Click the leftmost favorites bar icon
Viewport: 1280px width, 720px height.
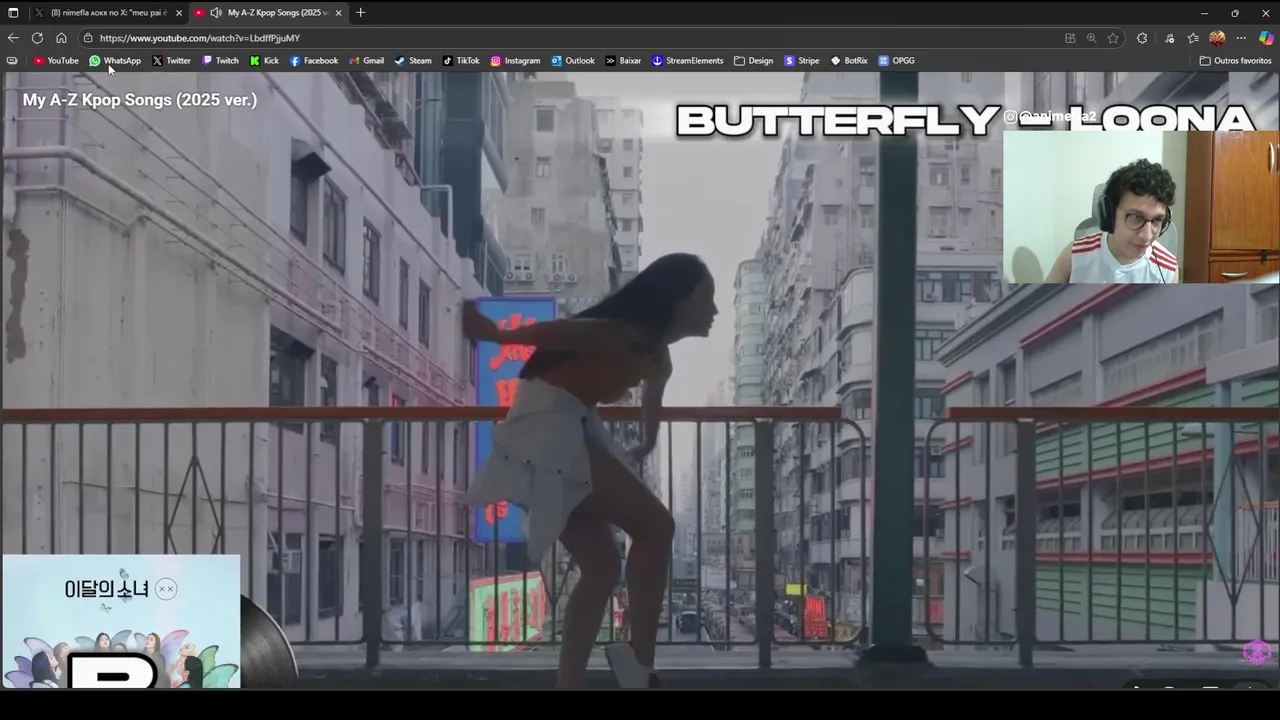pyautogui.click(x=12, y=61)
